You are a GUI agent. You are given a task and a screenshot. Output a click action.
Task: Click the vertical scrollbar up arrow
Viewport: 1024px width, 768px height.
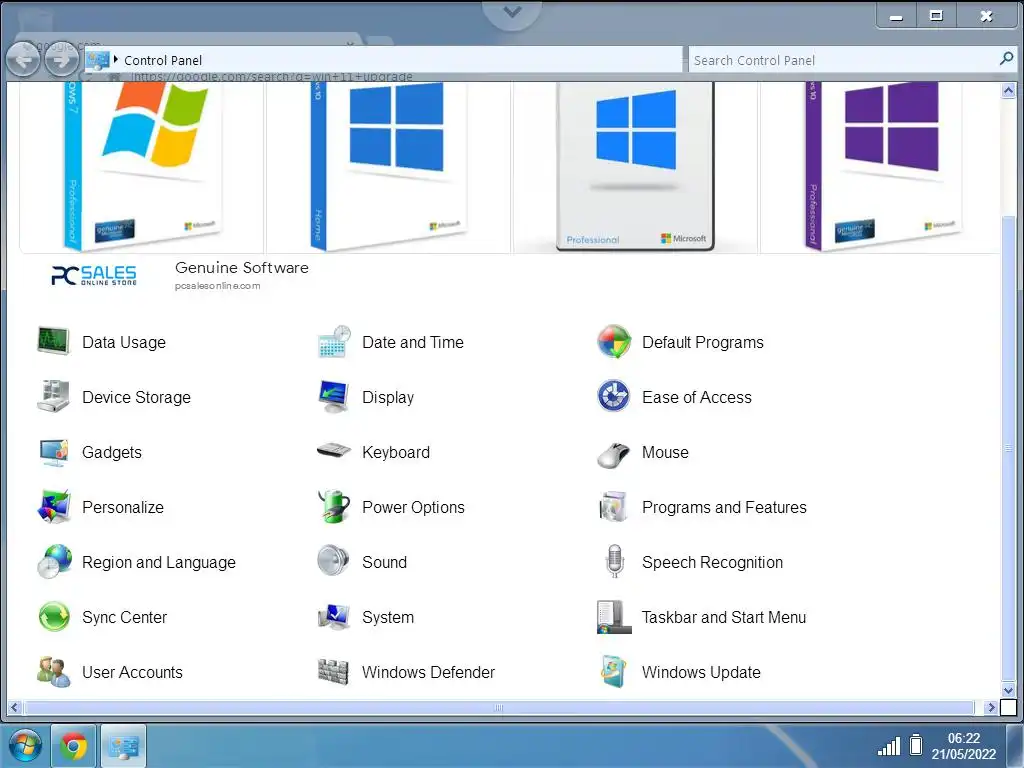tap(1008, 90)
